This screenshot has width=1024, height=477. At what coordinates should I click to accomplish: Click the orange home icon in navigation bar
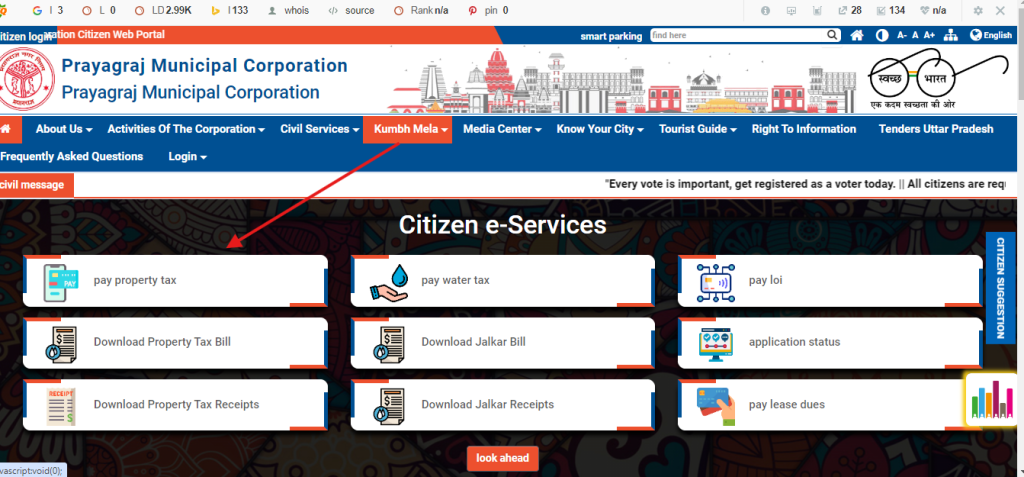[x=9, y=129]
